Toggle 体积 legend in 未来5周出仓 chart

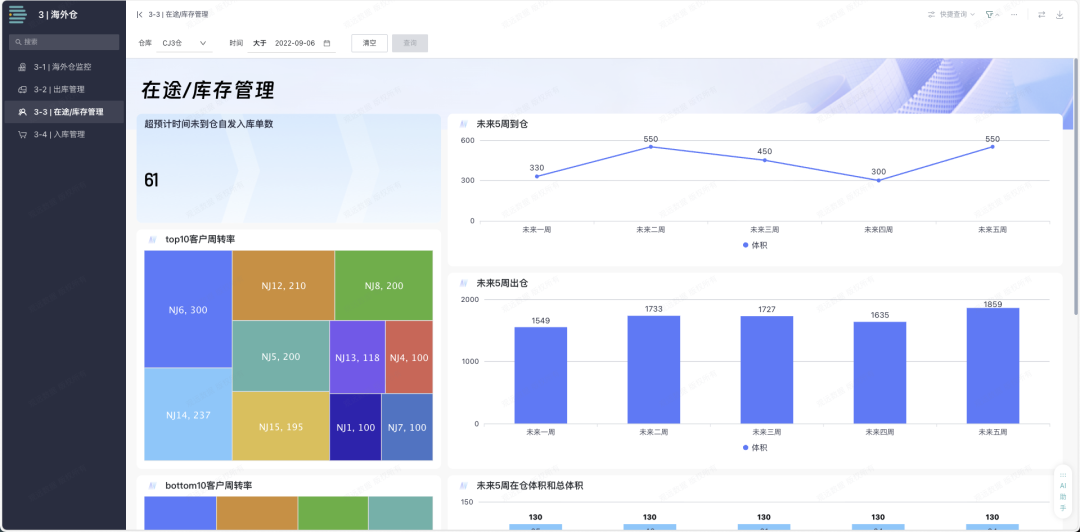755,447
